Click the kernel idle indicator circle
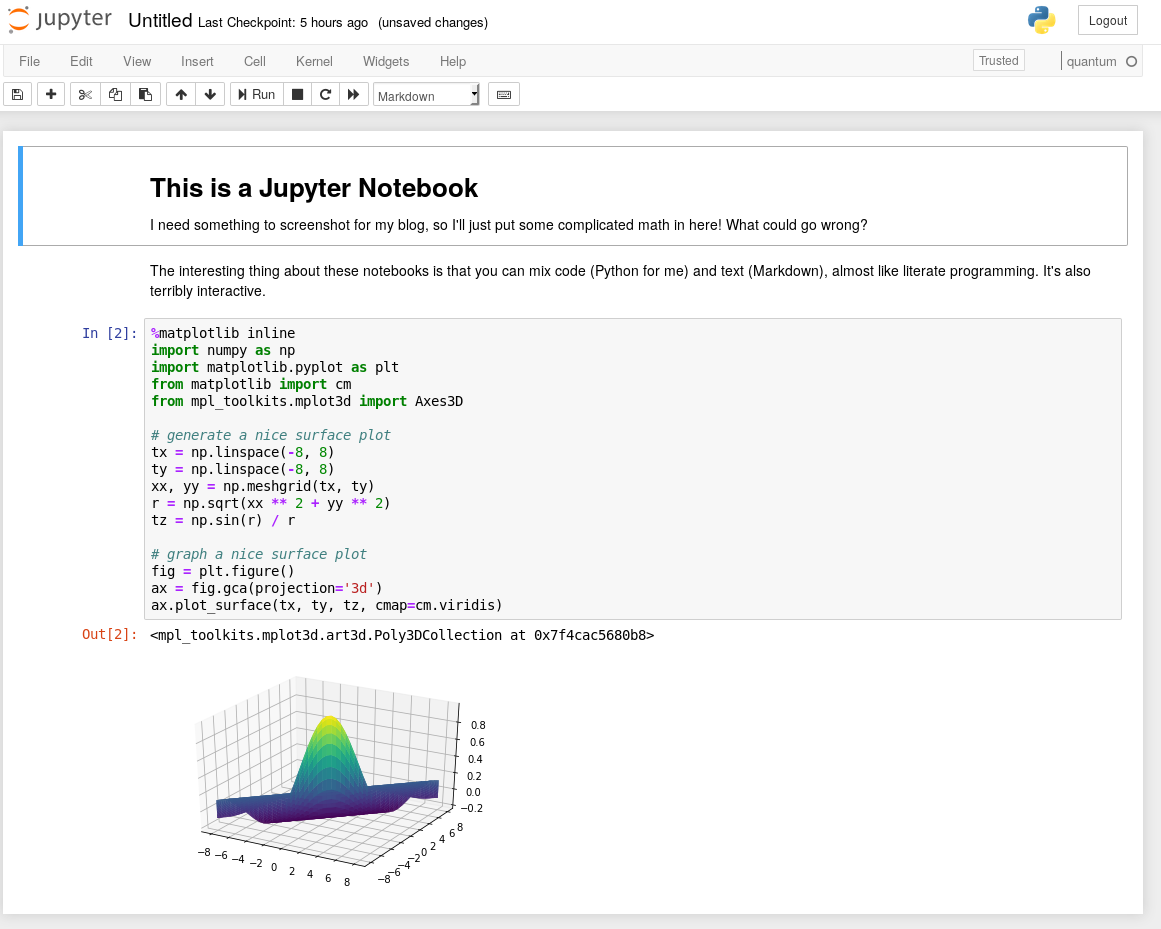Screen dimensions: 1161x929 pos(1131,61)
